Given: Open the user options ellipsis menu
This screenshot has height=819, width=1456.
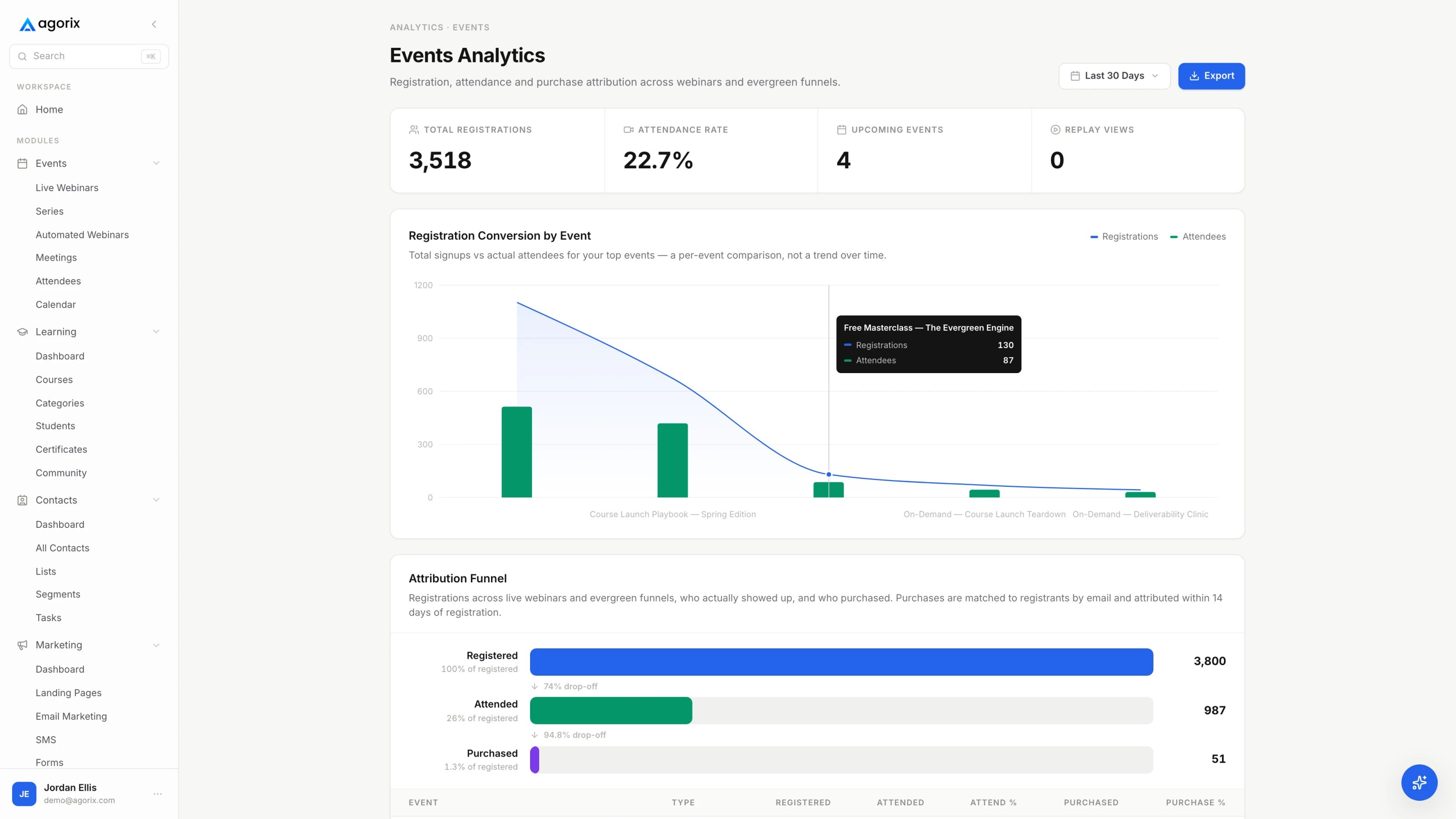Looking at the screenshot, I should [x=158, y=794].
